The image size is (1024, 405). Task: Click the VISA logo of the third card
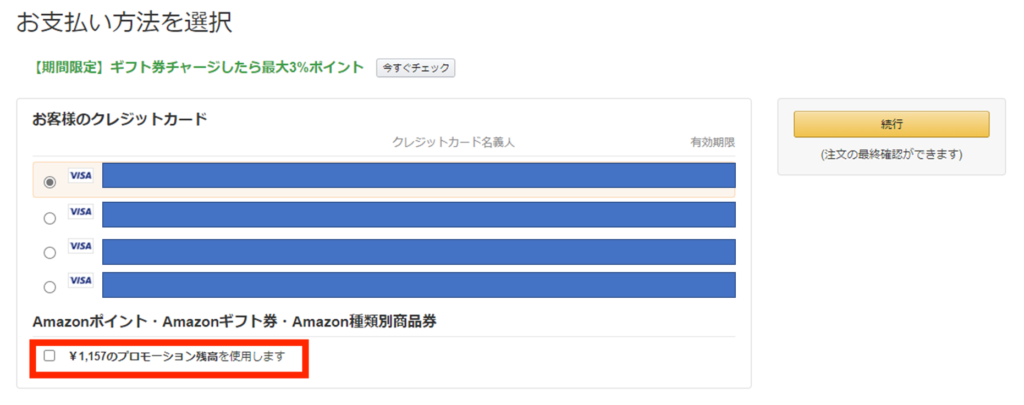point(81,246)
